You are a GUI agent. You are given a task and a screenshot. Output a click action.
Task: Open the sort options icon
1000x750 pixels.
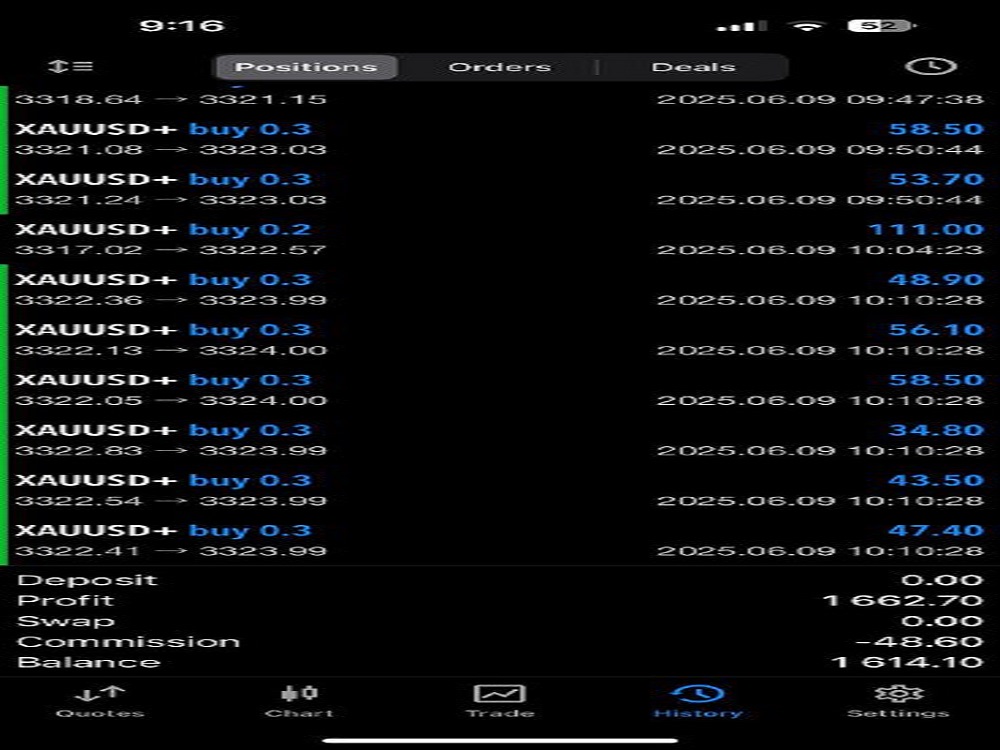point(70,66)
